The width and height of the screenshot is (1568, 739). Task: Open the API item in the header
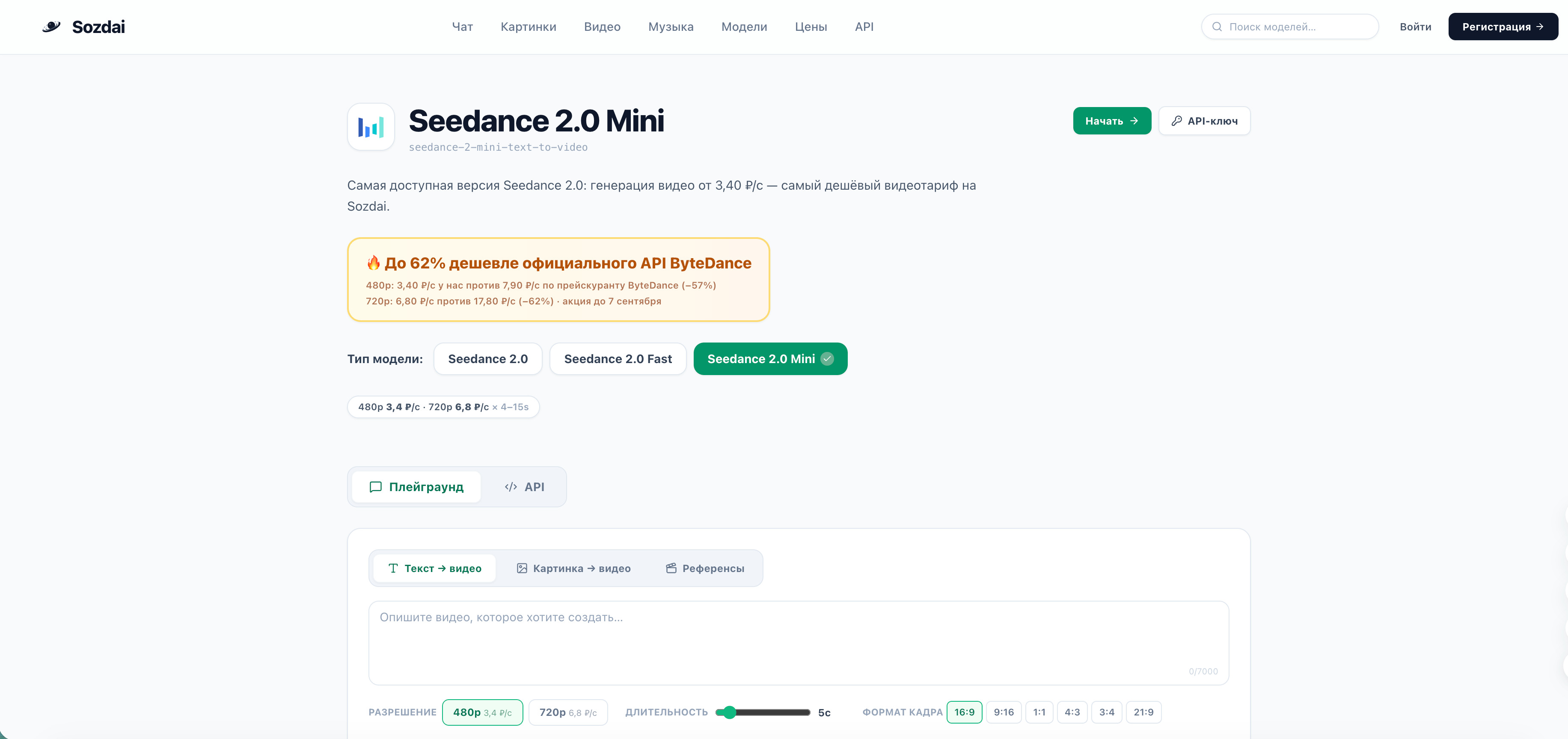pyautogui.click(x=864, y=27)
